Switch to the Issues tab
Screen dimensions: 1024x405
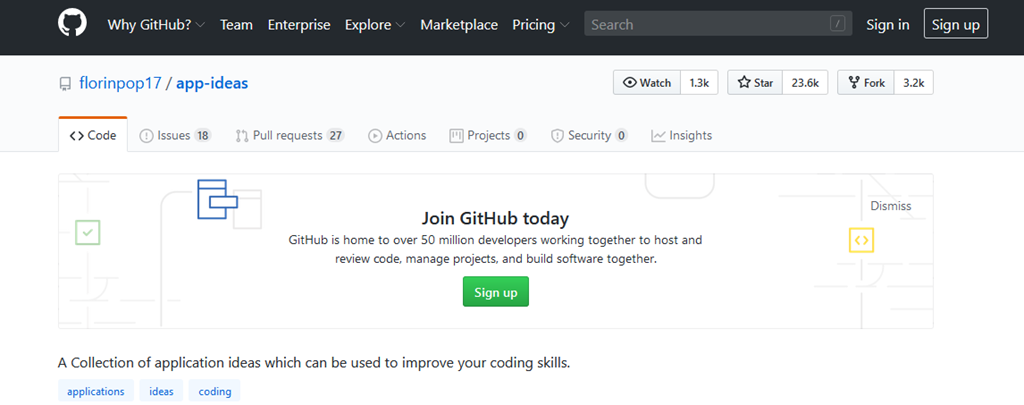[x=175, y=136]
